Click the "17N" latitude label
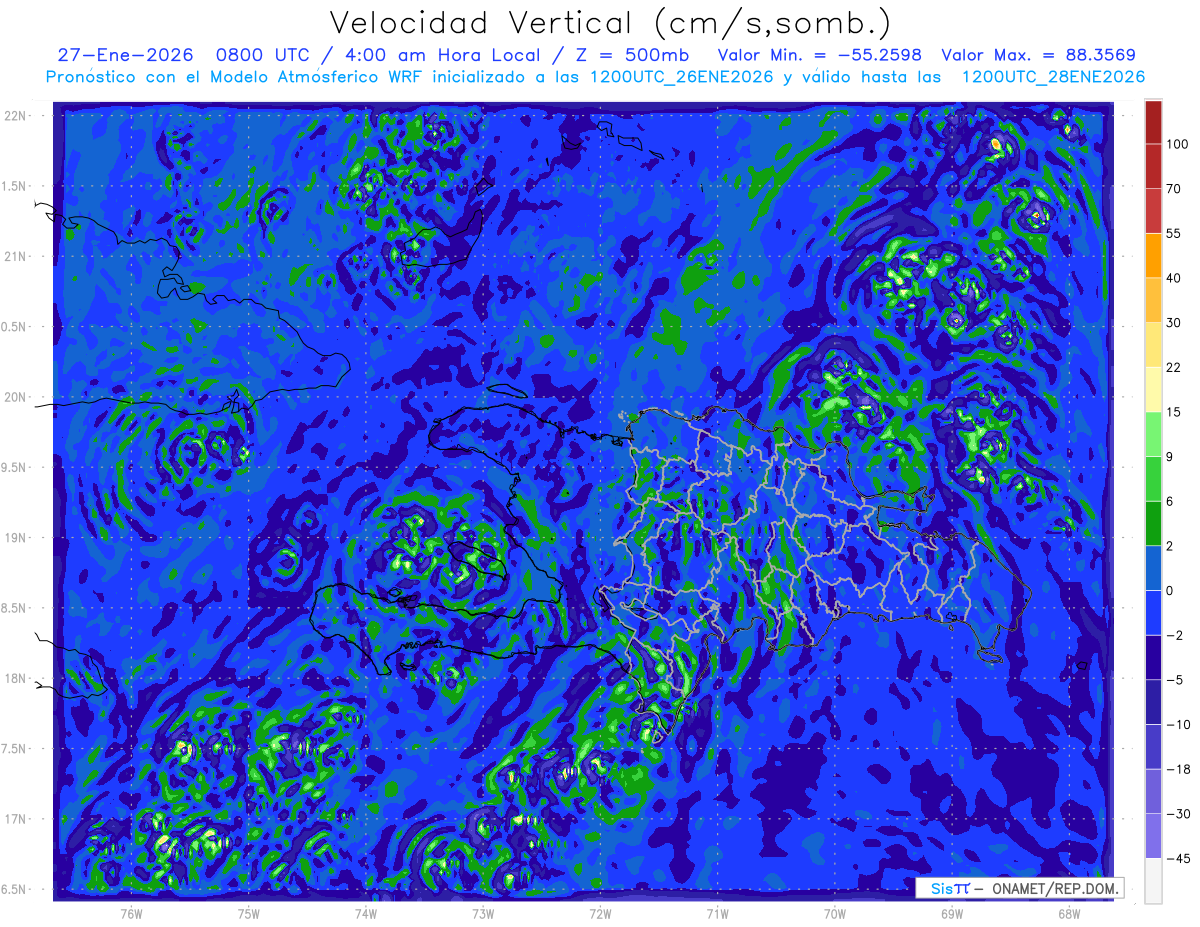The width and height of the screenshot is (1200, 927). point(16,819)
